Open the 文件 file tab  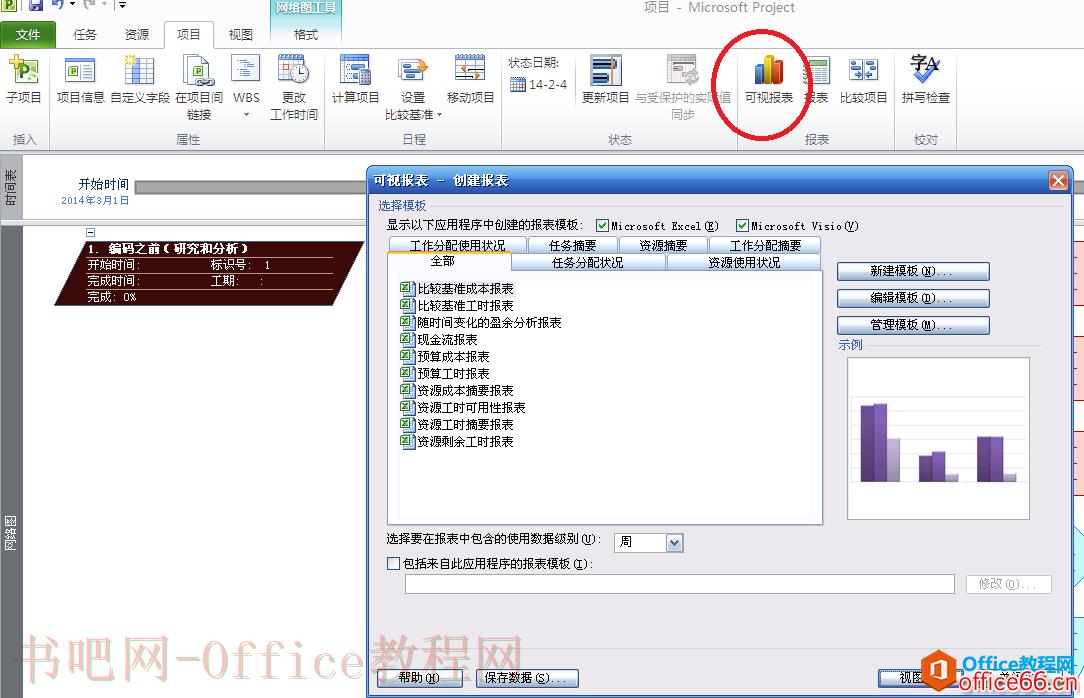tap(28, 35)
